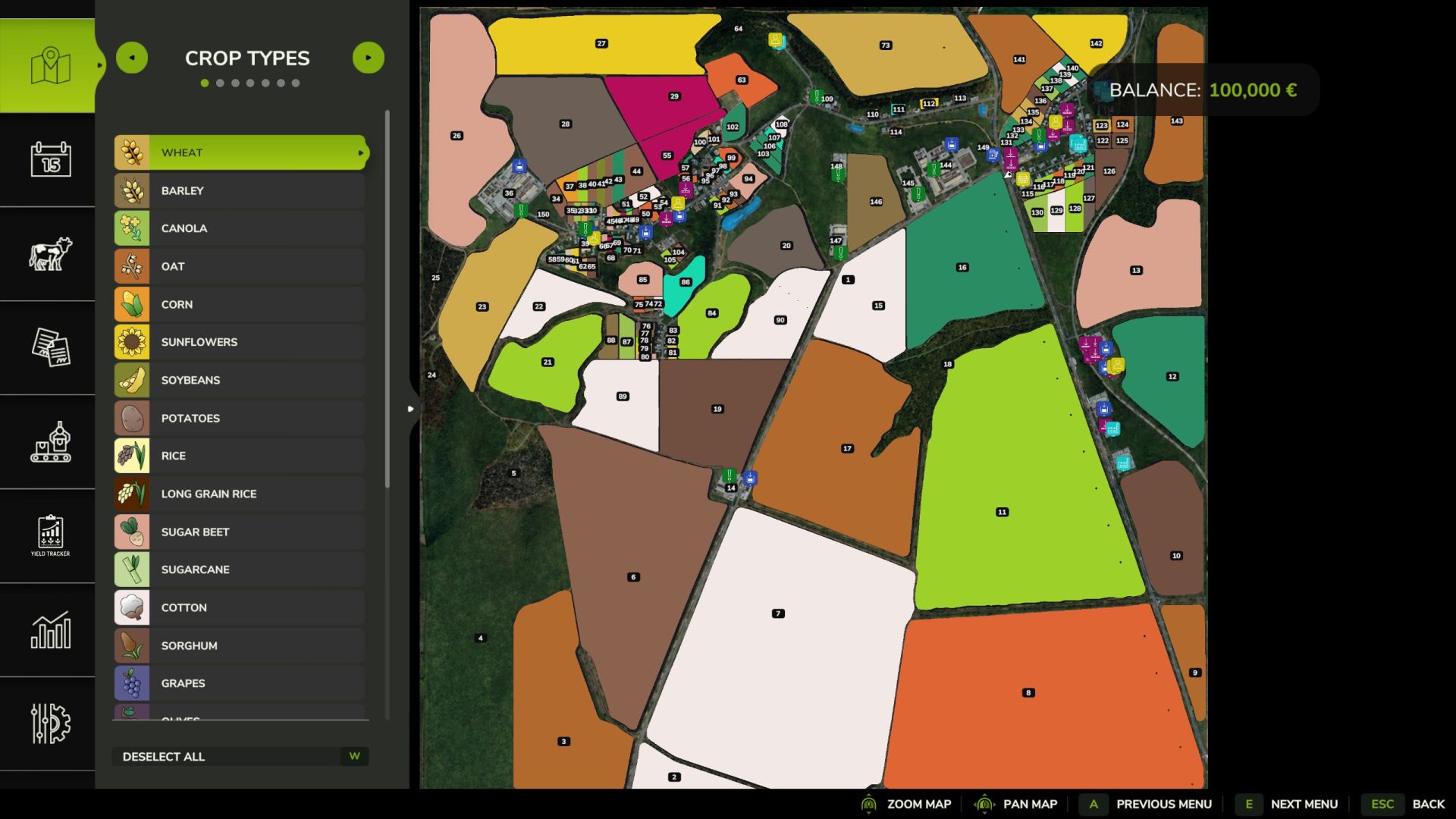
Task: Select the Cotton crop entry
Action: [240, 607]
